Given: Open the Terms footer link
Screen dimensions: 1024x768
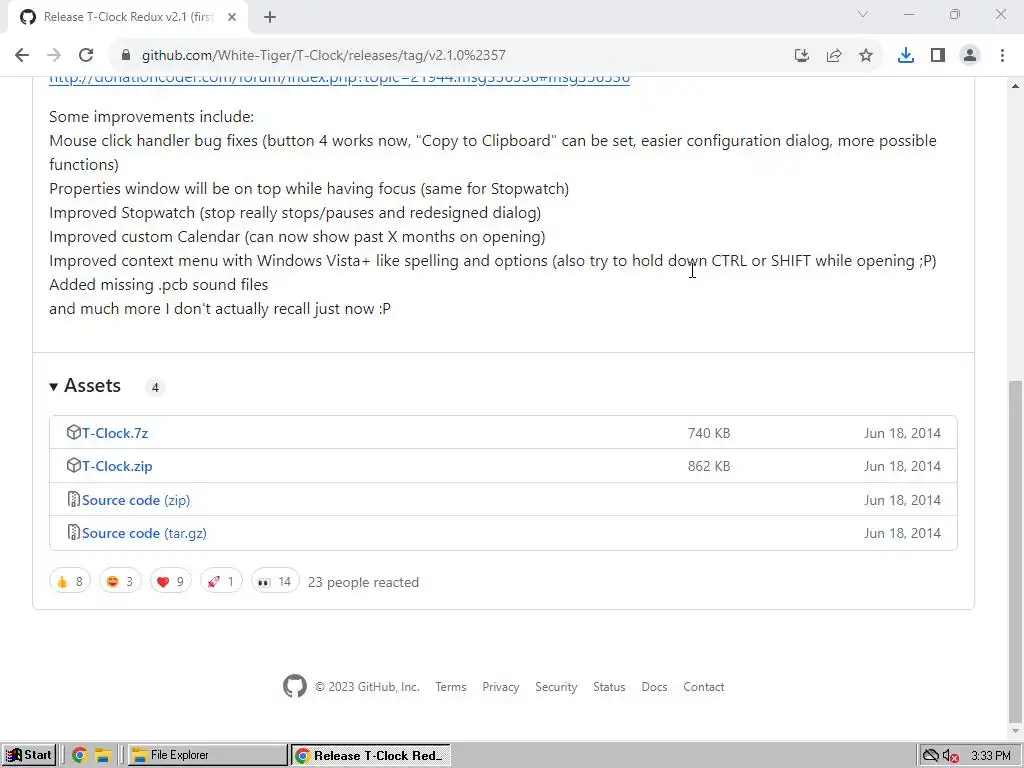Looking at the screenshot, I should [x=451, y=687].
